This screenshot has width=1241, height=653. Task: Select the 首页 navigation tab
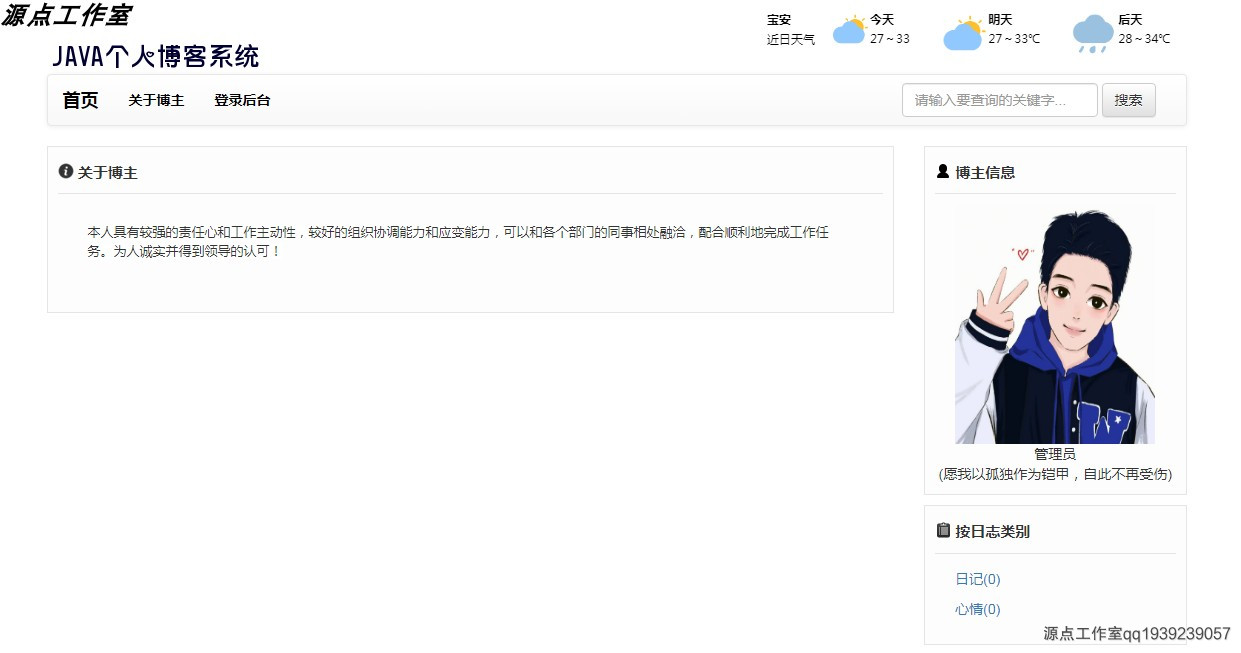tap(80, 100)
